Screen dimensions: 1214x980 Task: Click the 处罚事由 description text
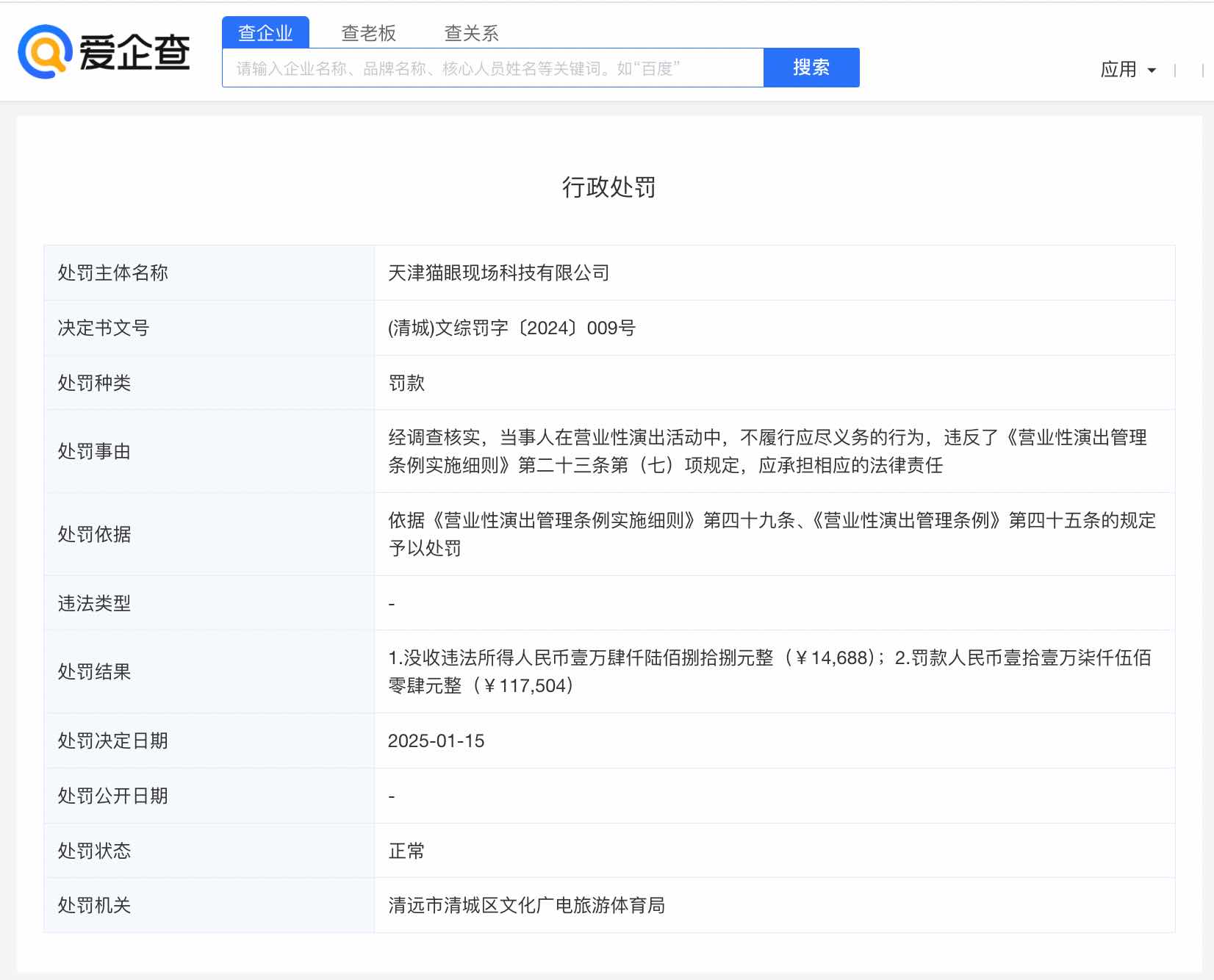coord(768,451)
